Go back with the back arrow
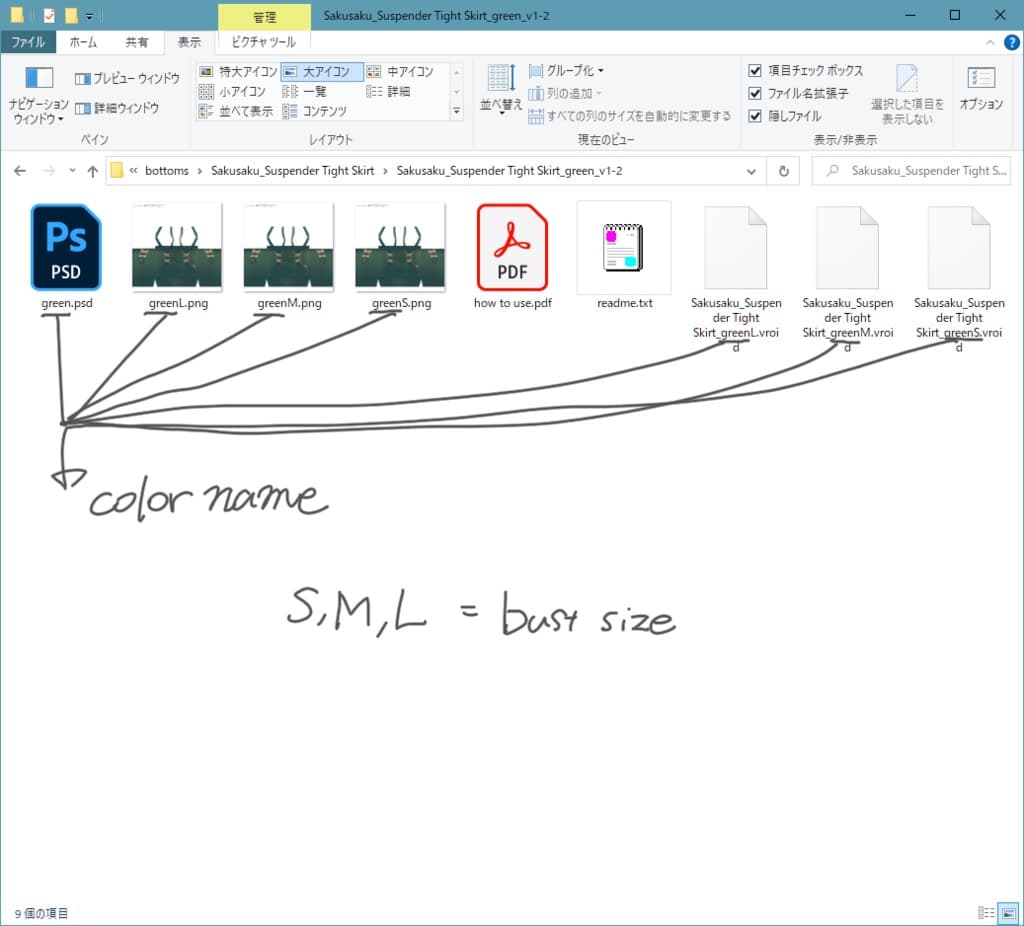Viewport: 1024px width, 926px height. coord(20,171)
